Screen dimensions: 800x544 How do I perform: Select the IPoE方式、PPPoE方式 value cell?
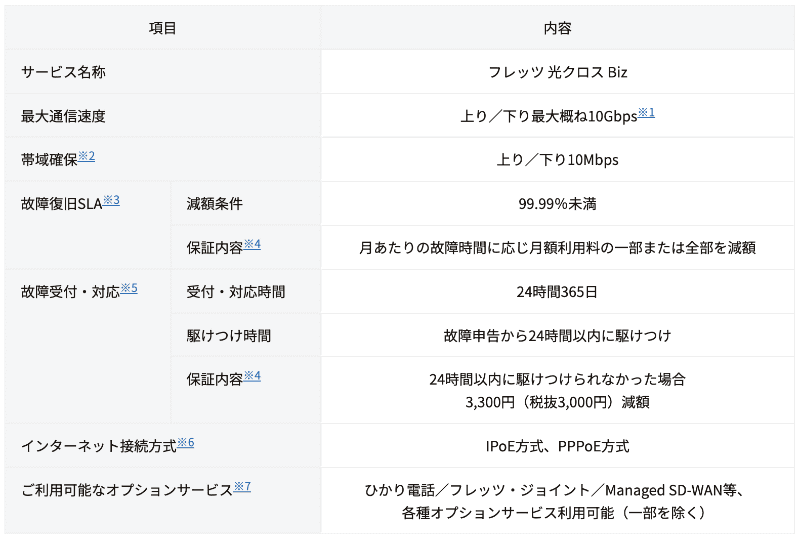(558, 446)
